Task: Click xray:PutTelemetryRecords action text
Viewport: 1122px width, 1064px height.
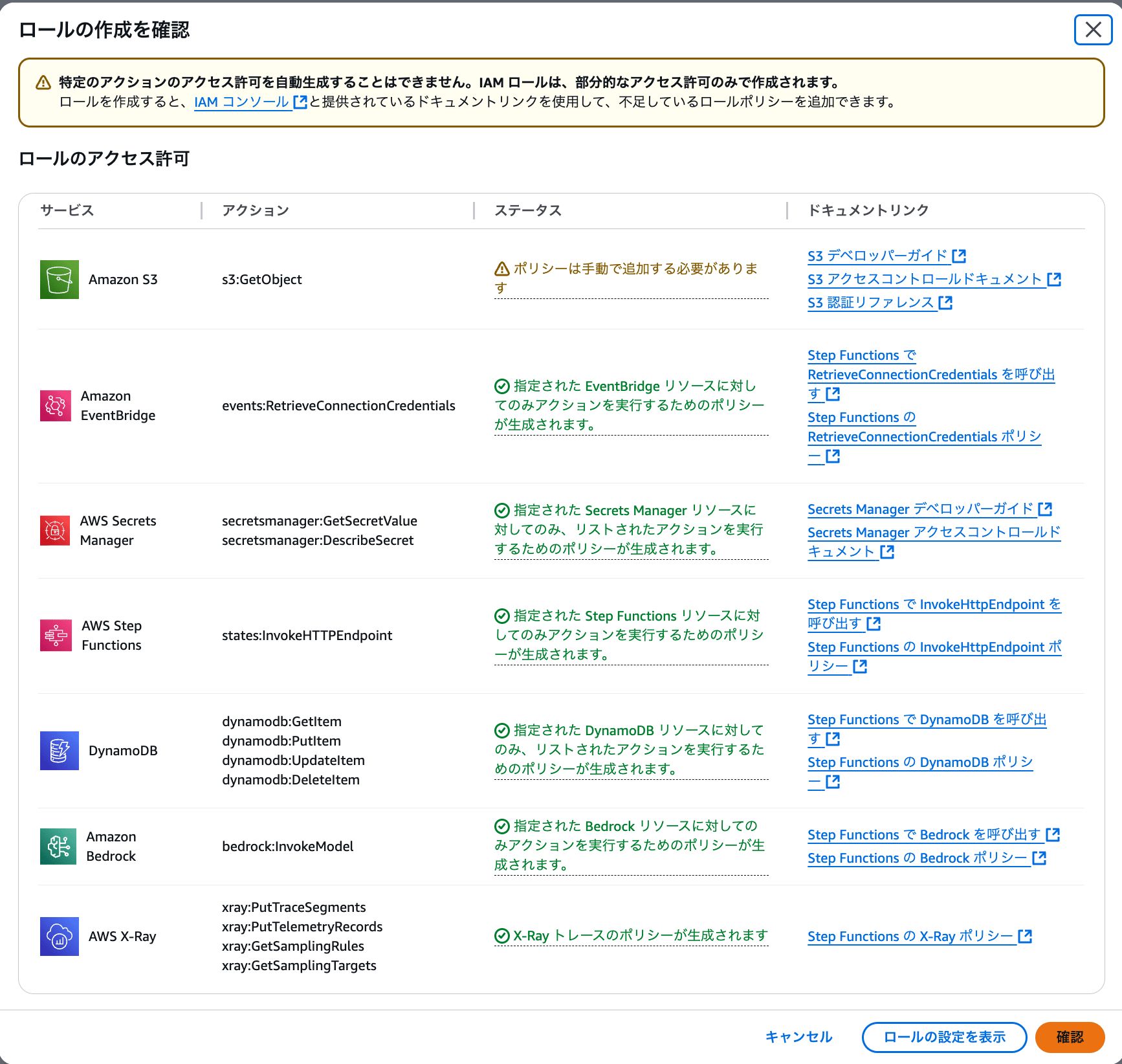Action: tap(302, 927)
